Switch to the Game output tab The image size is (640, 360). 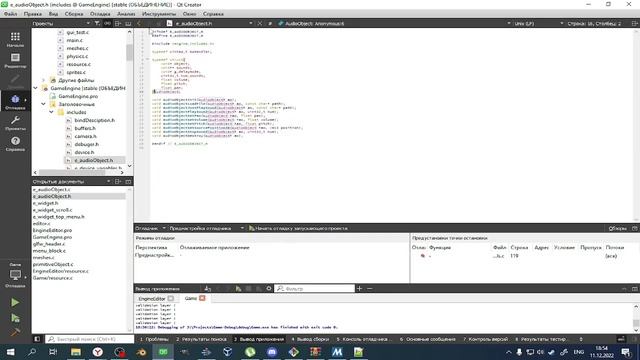click(191, 298)
